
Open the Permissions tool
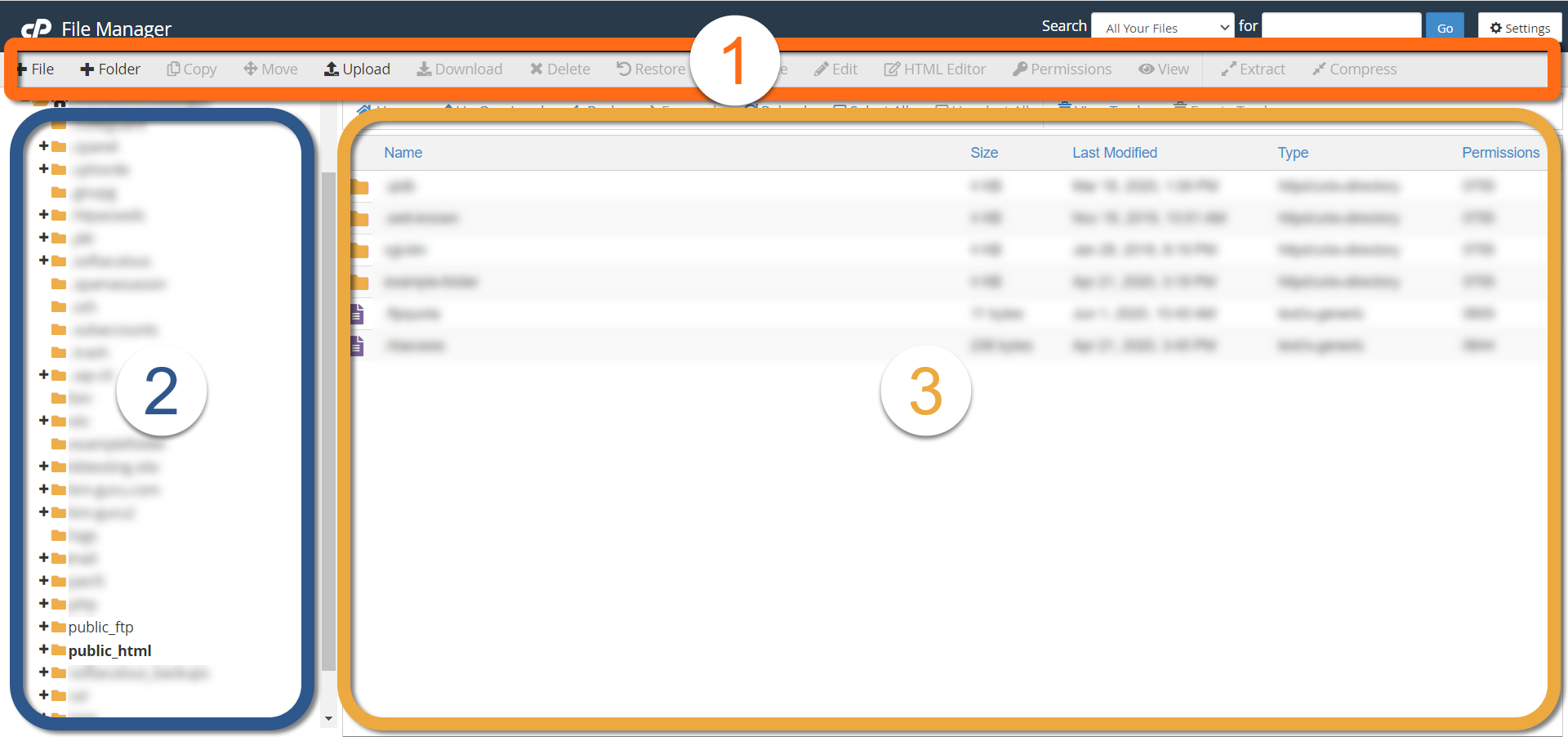tap(1061, 69)
